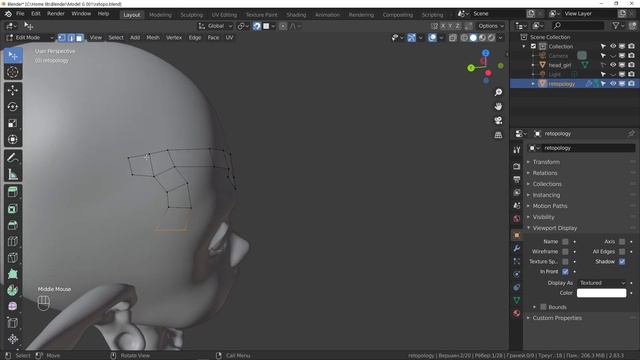640x360 pixels.
Task: Open the Render menu
Action: point(56,13)
